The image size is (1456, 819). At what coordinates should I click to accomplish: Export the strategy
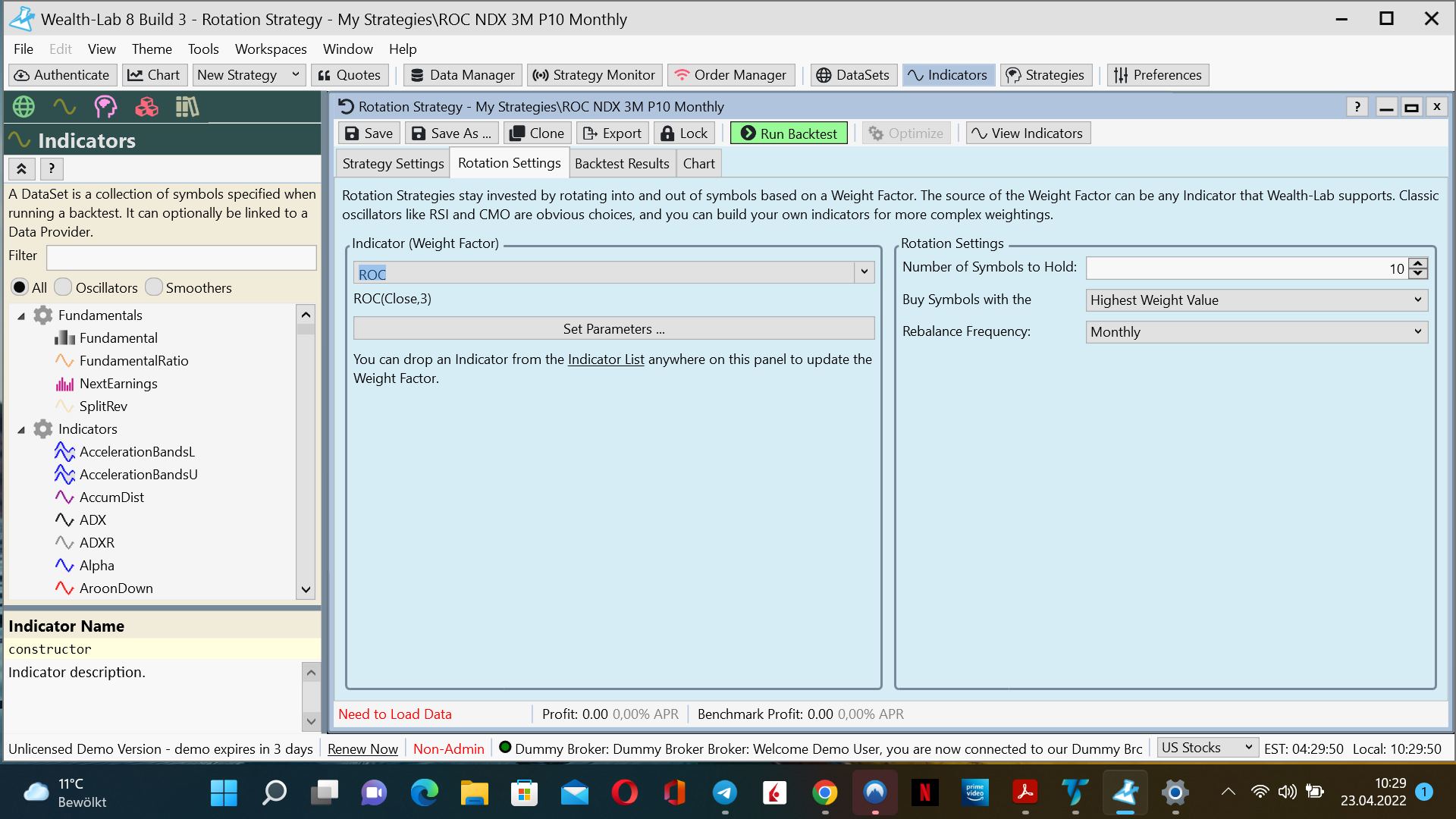(x=613, y=133)
